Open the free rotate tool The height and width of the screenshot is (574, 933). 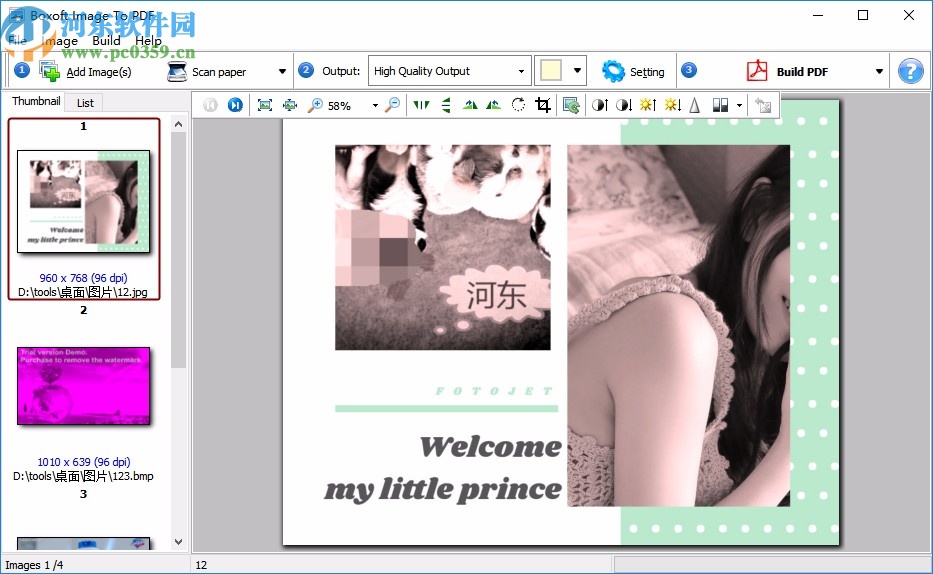[x=518, y=105]
